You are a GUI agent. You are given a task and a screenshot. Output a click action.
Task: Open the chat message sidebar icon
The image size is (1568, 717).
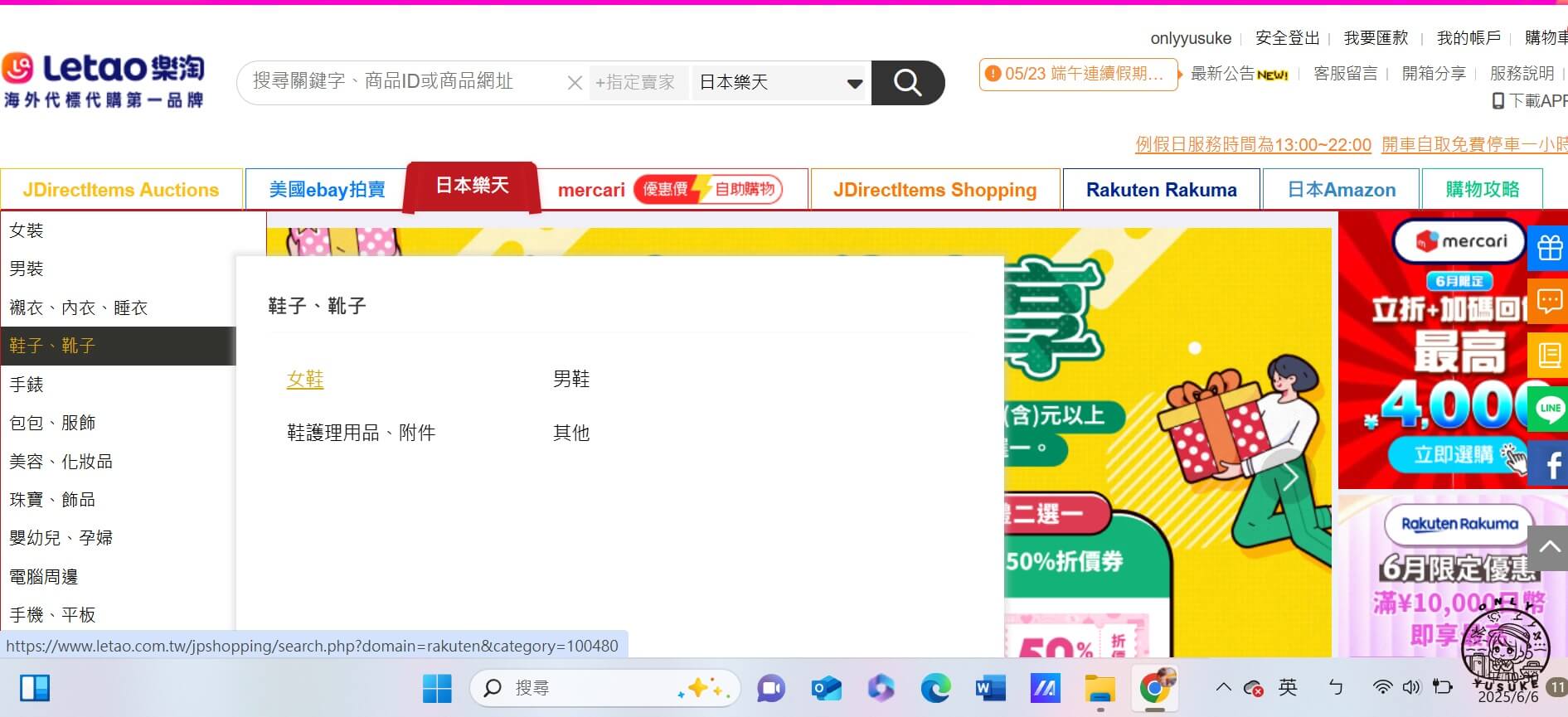1548,301
